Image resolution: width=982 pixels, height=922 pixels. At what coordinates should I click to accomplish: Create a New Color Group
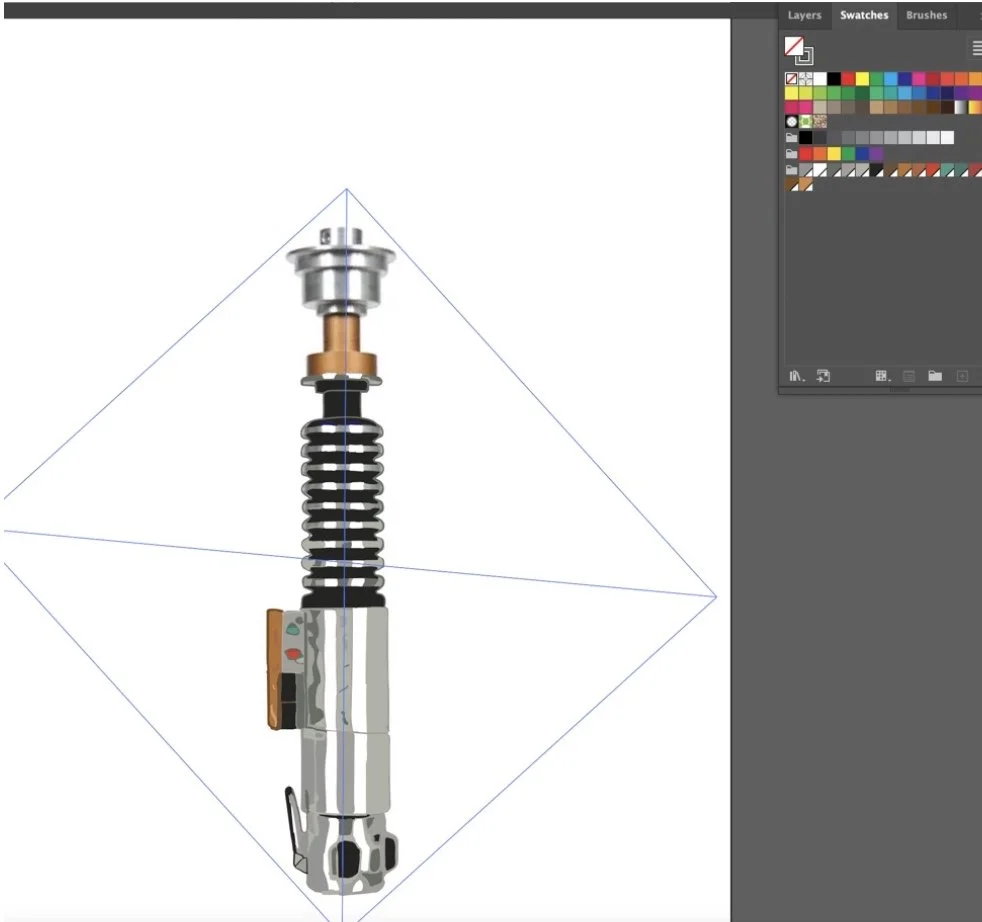click(935, 376)
